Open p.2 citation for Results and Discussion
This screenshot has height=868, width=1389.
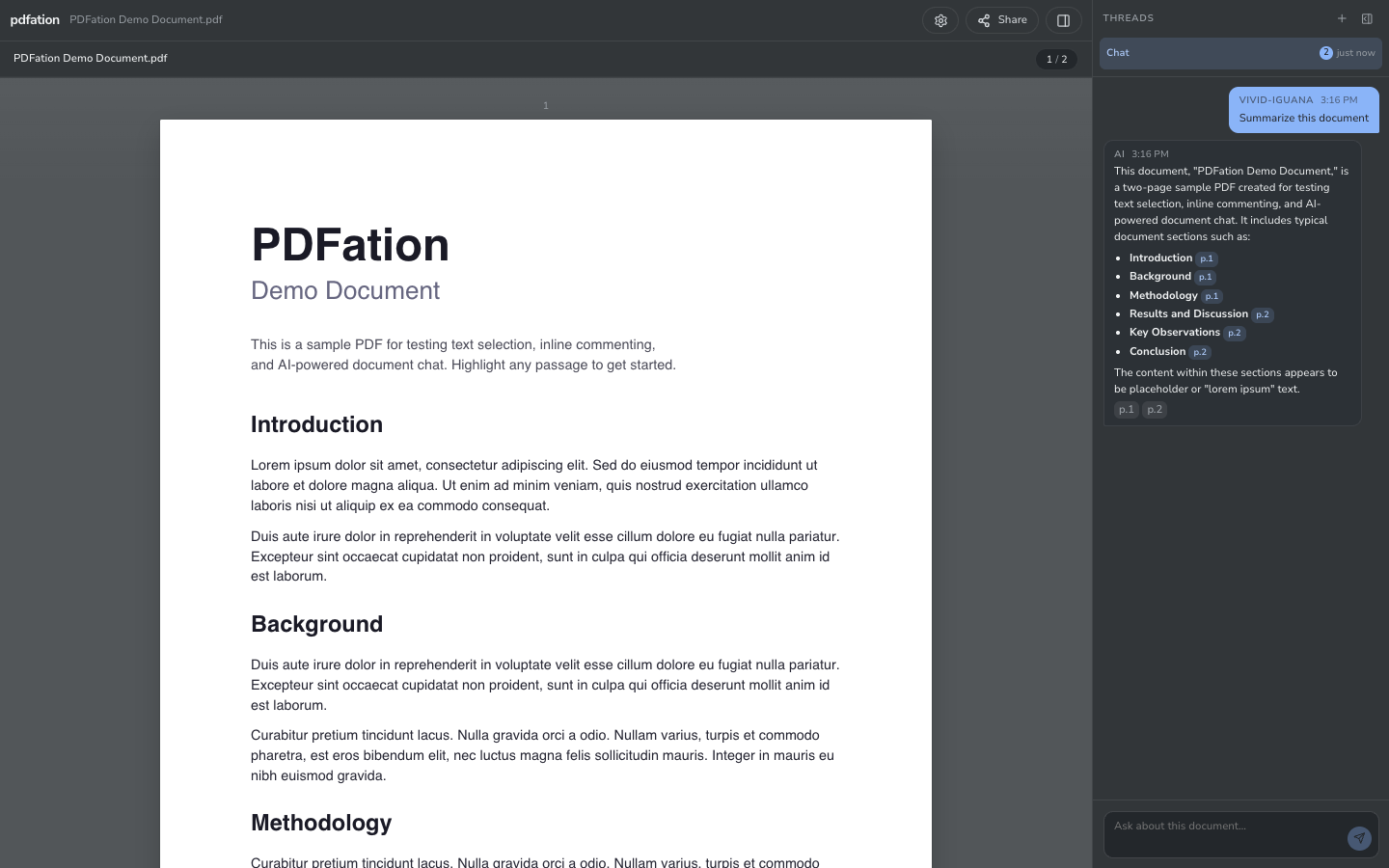(x=1262, y=314)
